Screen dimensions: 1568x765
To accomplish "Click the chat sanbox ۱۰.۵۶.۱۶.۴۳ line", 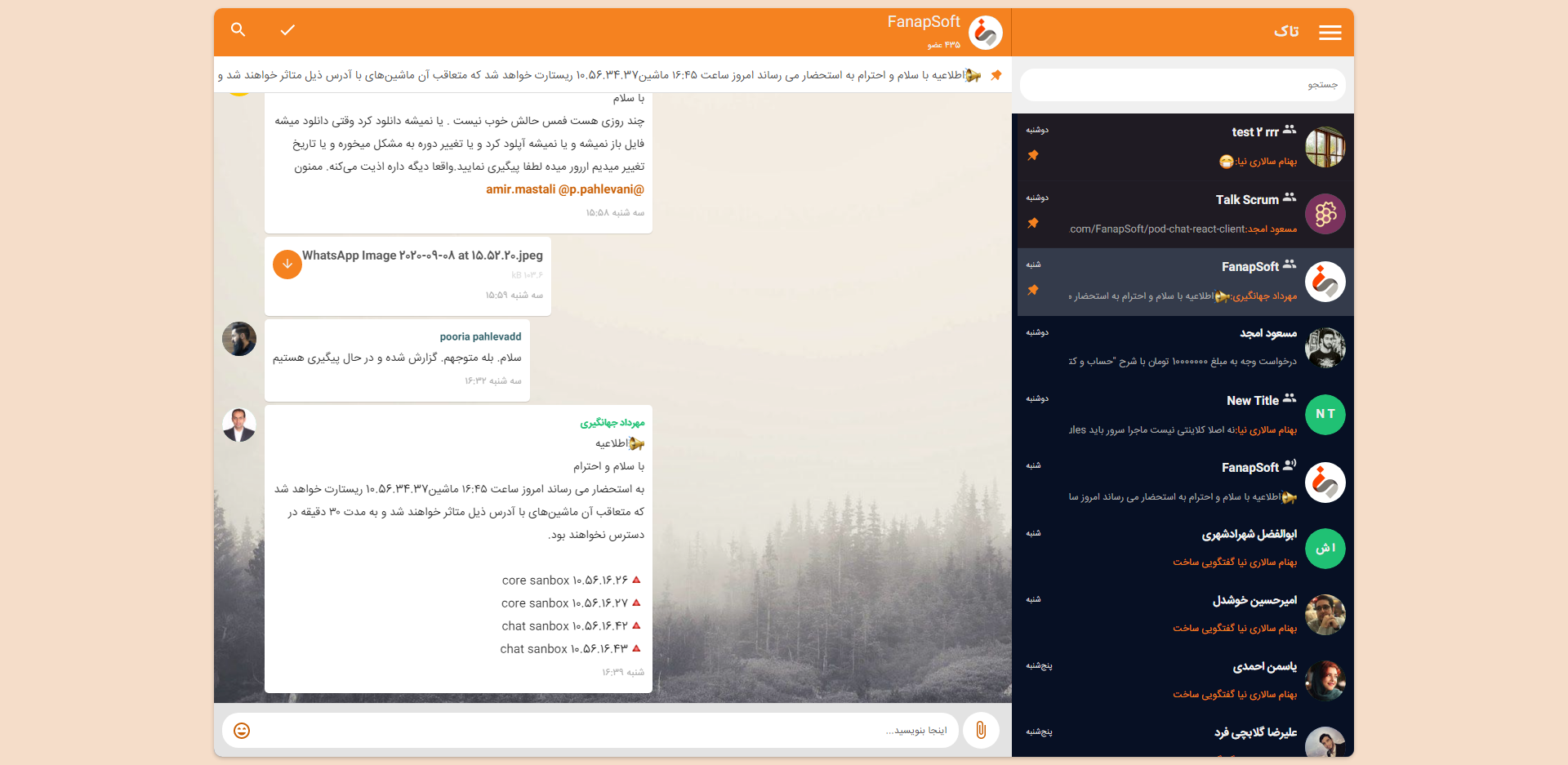I will point(570,649).
